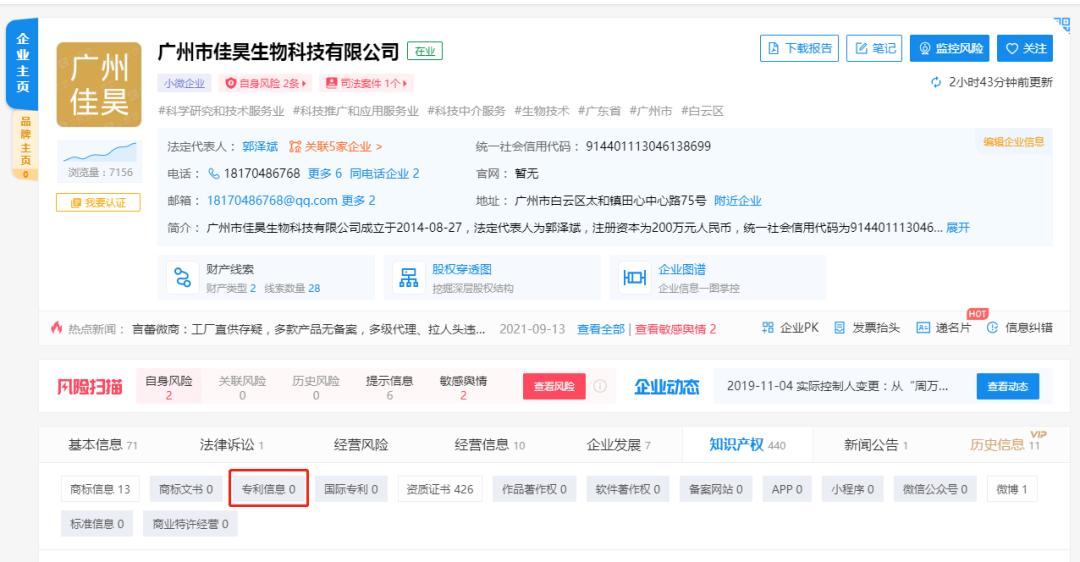
Task: Click the 下载报告 download report button
Action: 799,48
